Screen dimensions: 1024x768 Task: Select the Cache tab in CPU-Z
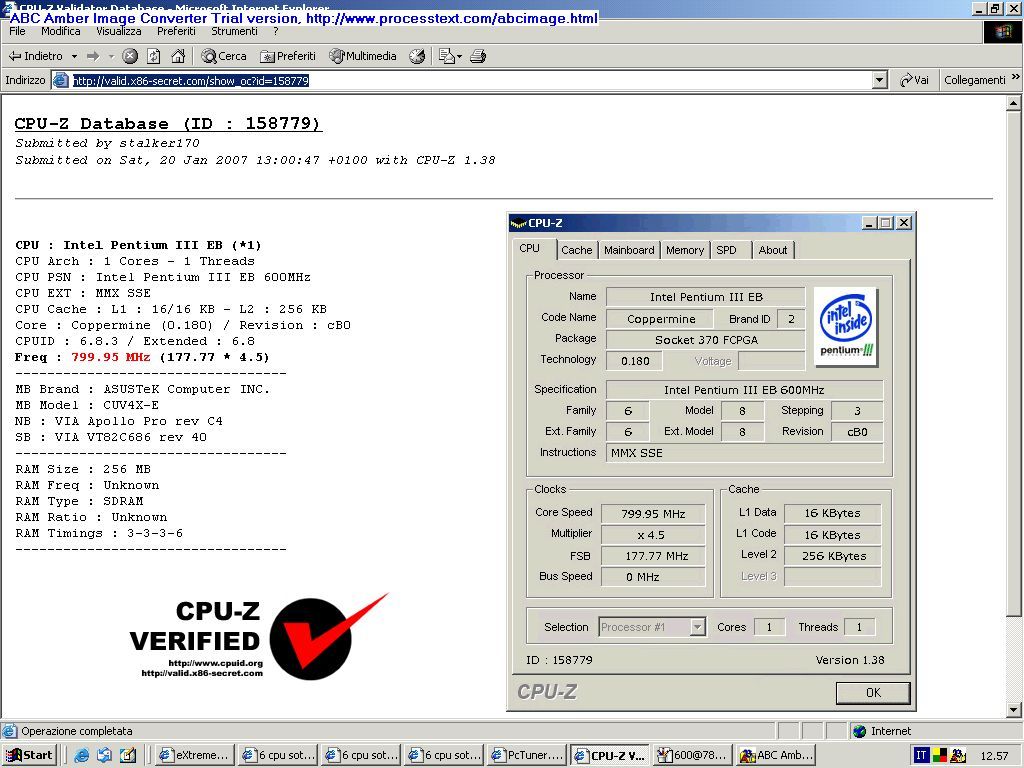pyautogui.click(x=577, y=250)
